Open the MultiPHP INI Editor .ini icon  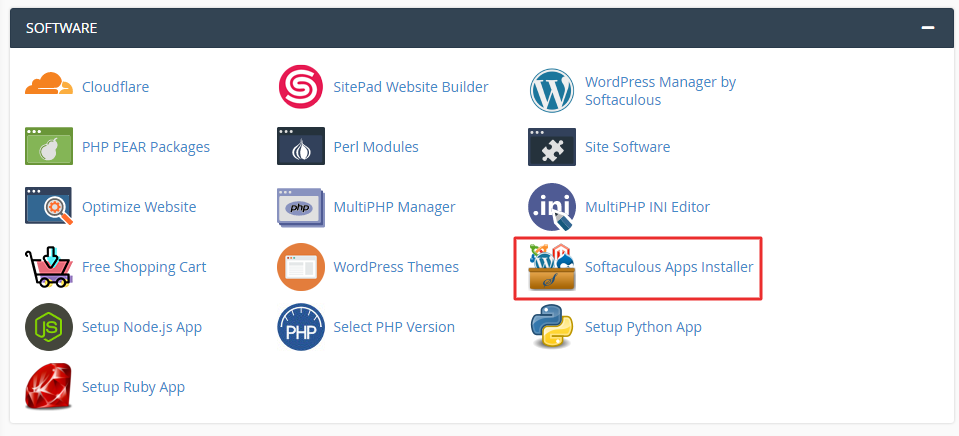pos(552,207)
